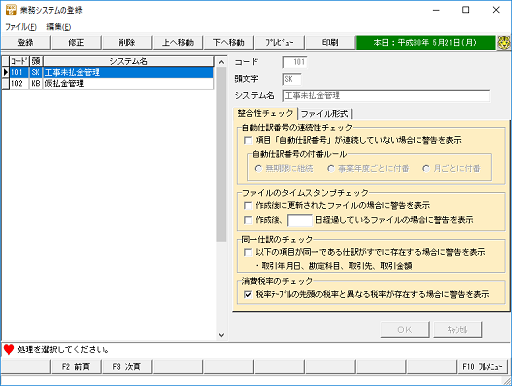Enable 自動仕訳番号 continuity warning checkbox
This screenshot has width=512, height=386.
coord(248,140)
